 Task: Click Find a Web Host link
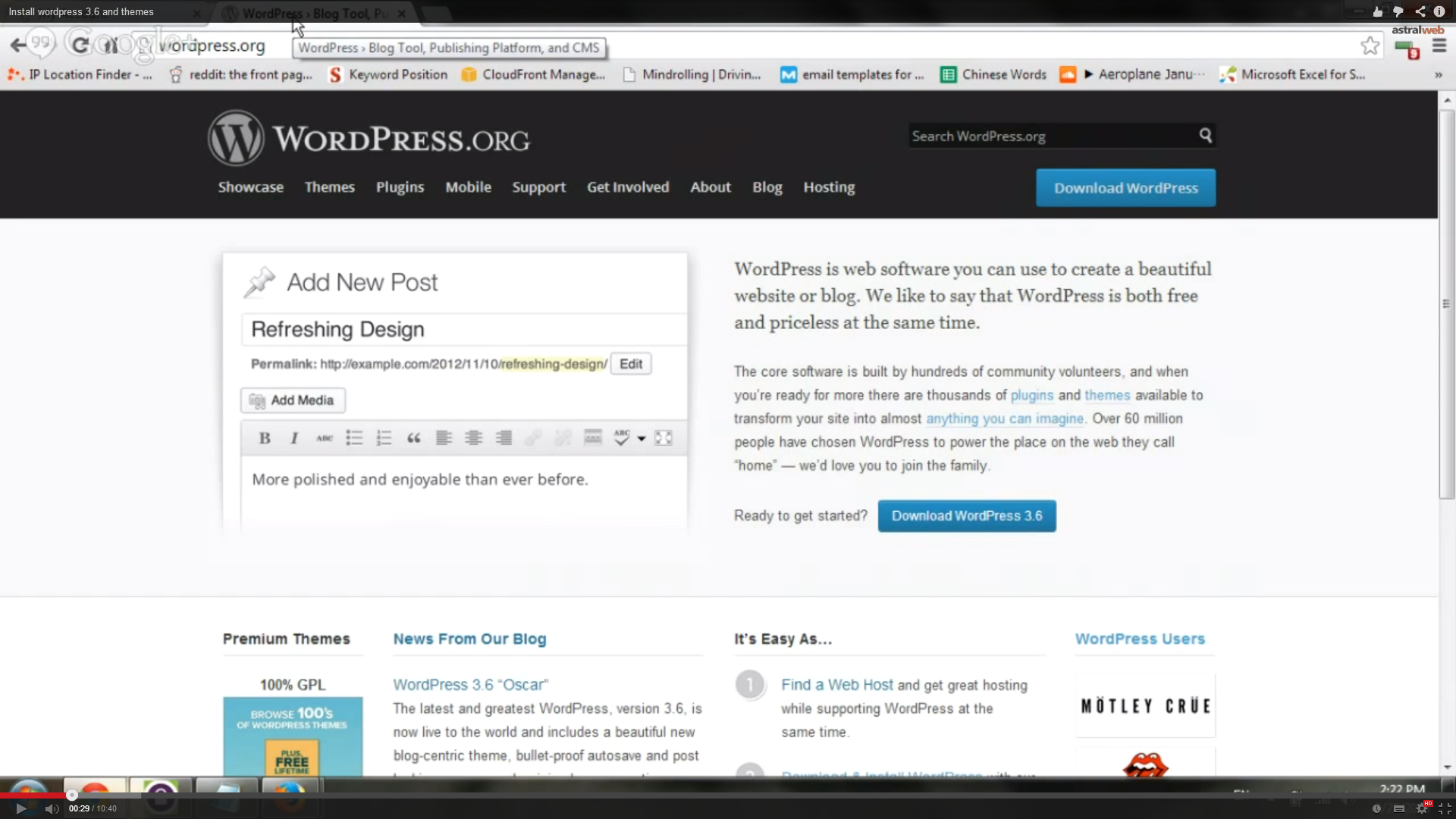pos(837,685)
